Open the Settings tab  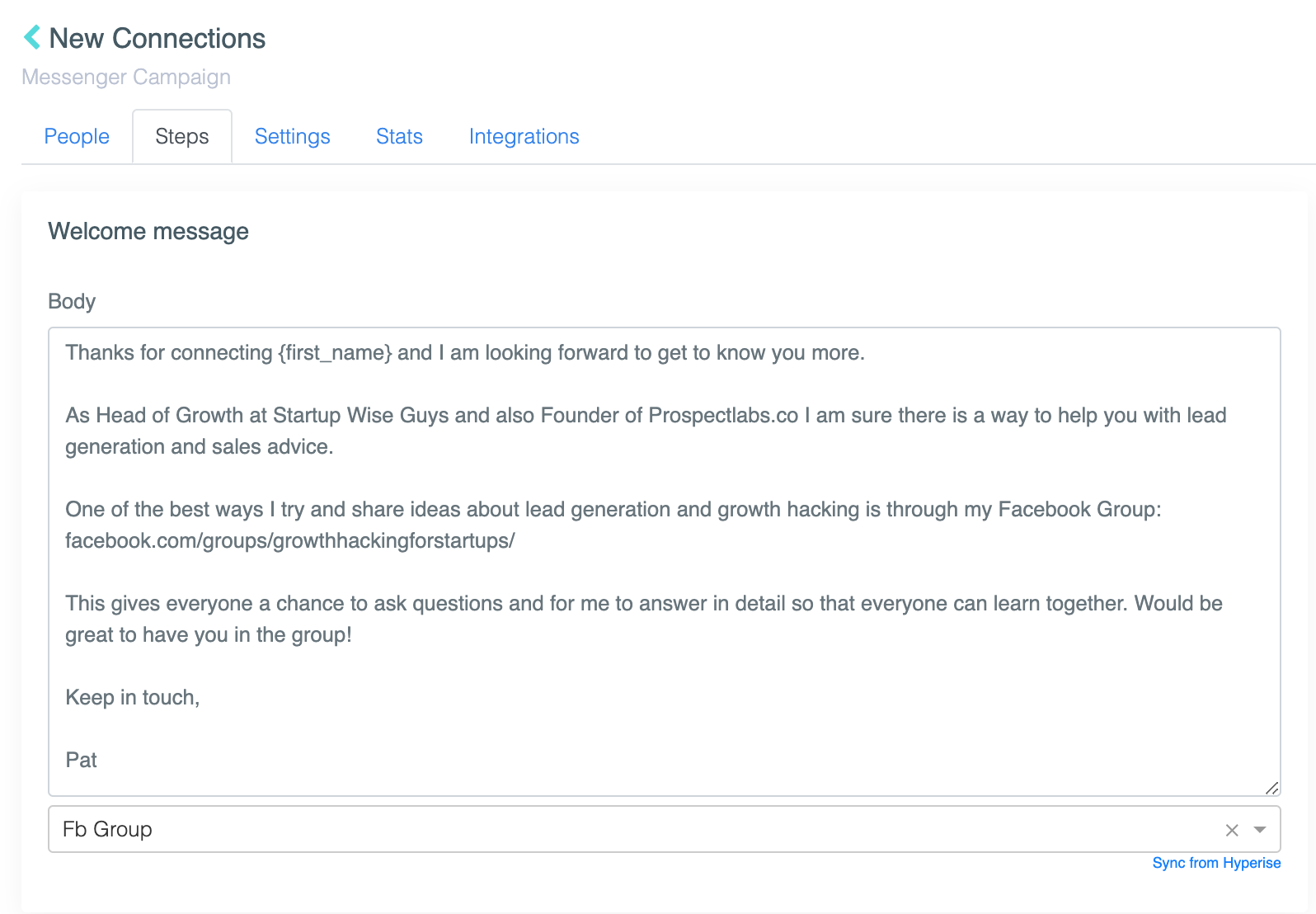point(293,136)
